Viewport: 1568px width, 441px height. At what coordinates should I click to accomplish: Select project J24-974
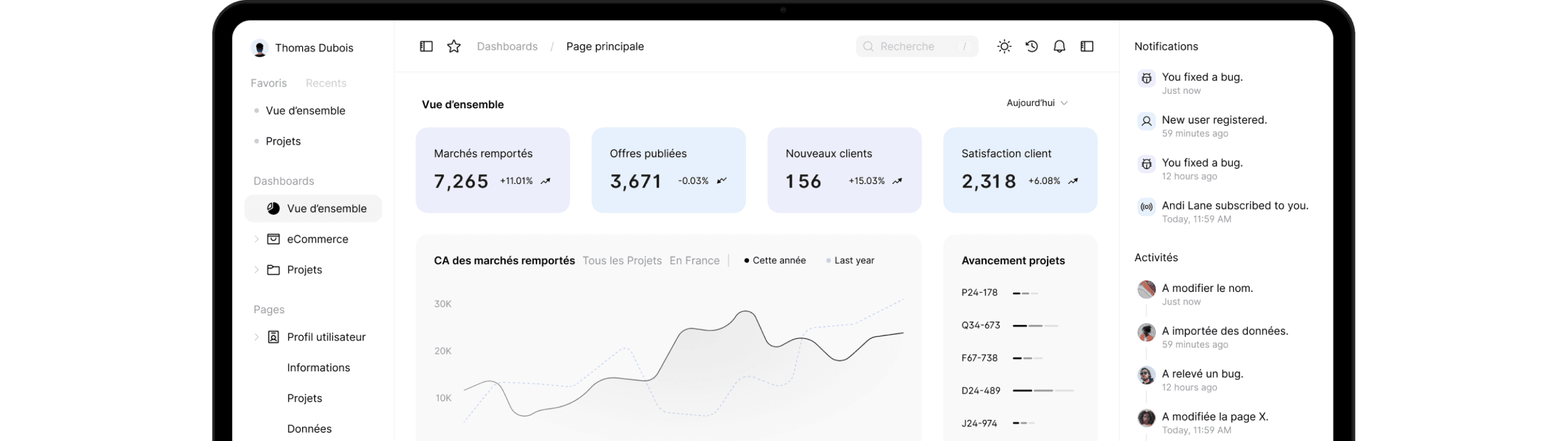(979, 424)
